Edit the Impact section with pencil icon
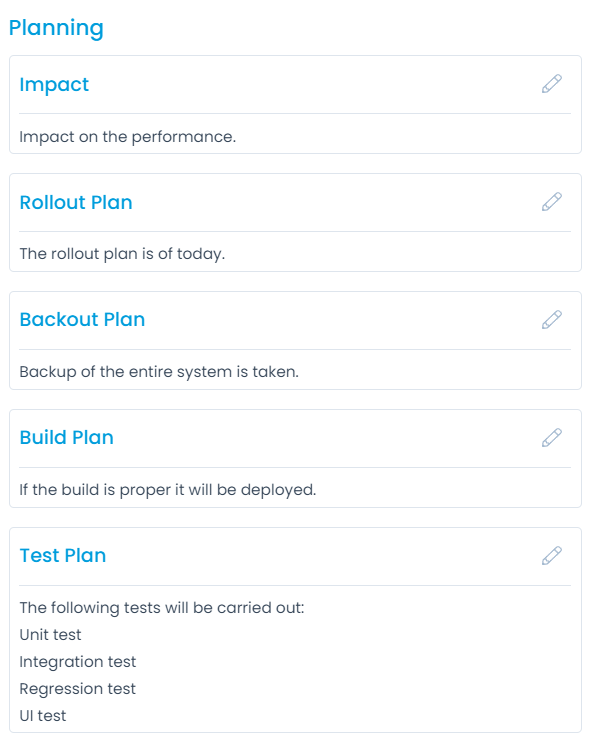This screenshot has width=590, height=740. [x=551, y=84]
